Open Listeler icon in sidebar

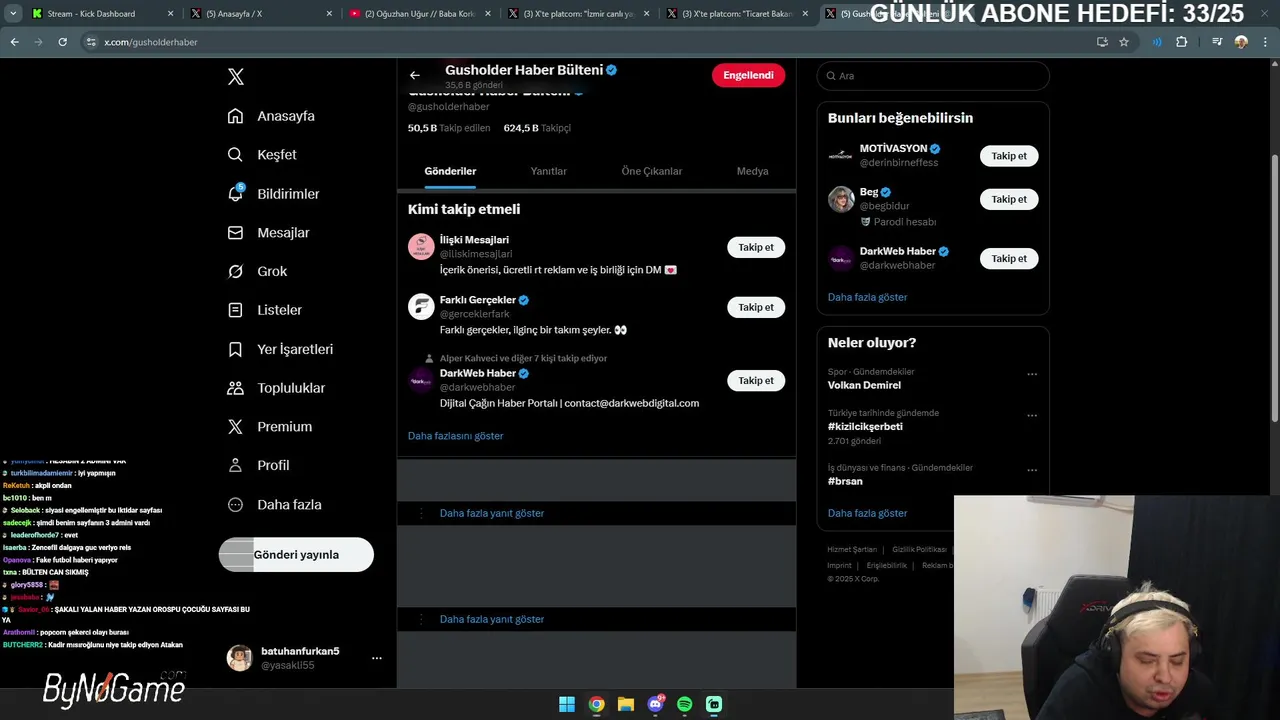pyautogui.click(x=235, y=310)
